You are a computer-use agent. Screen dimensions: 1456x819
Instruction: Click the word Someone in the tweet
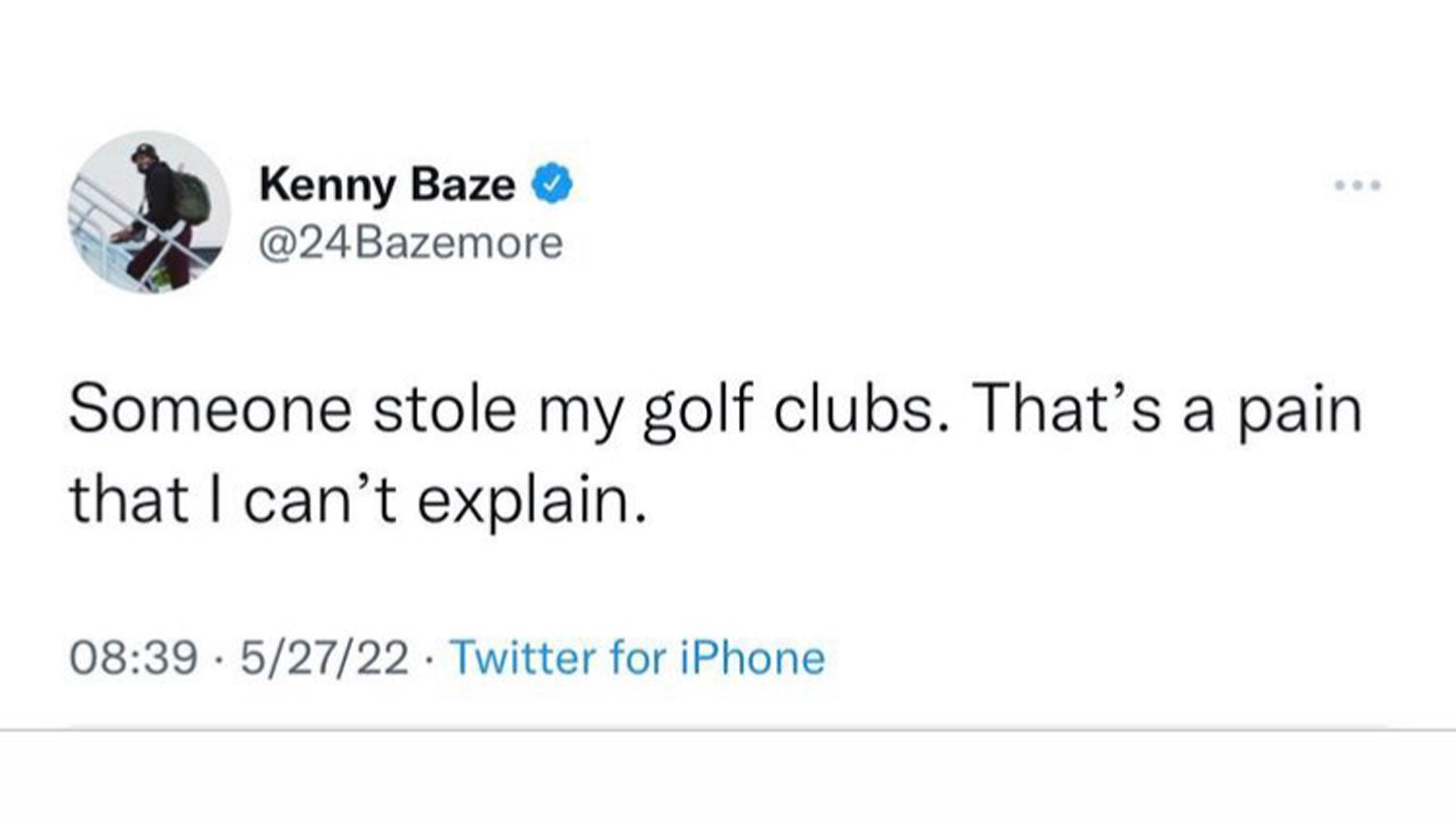coord(211,410)
